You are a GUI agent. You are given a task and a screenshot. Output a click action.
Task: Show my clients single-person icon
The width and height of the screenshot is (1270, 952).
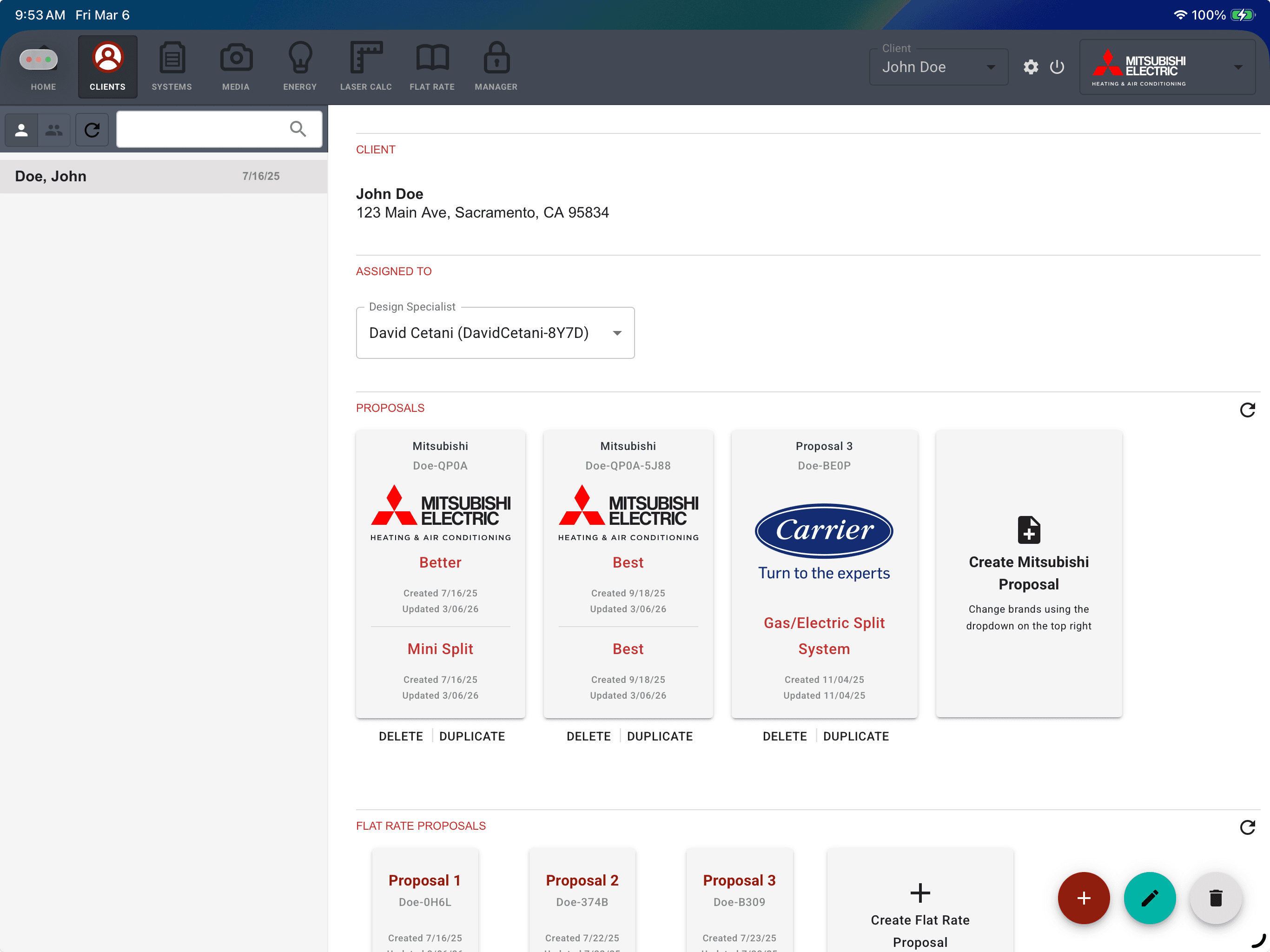tap(21, 130)
